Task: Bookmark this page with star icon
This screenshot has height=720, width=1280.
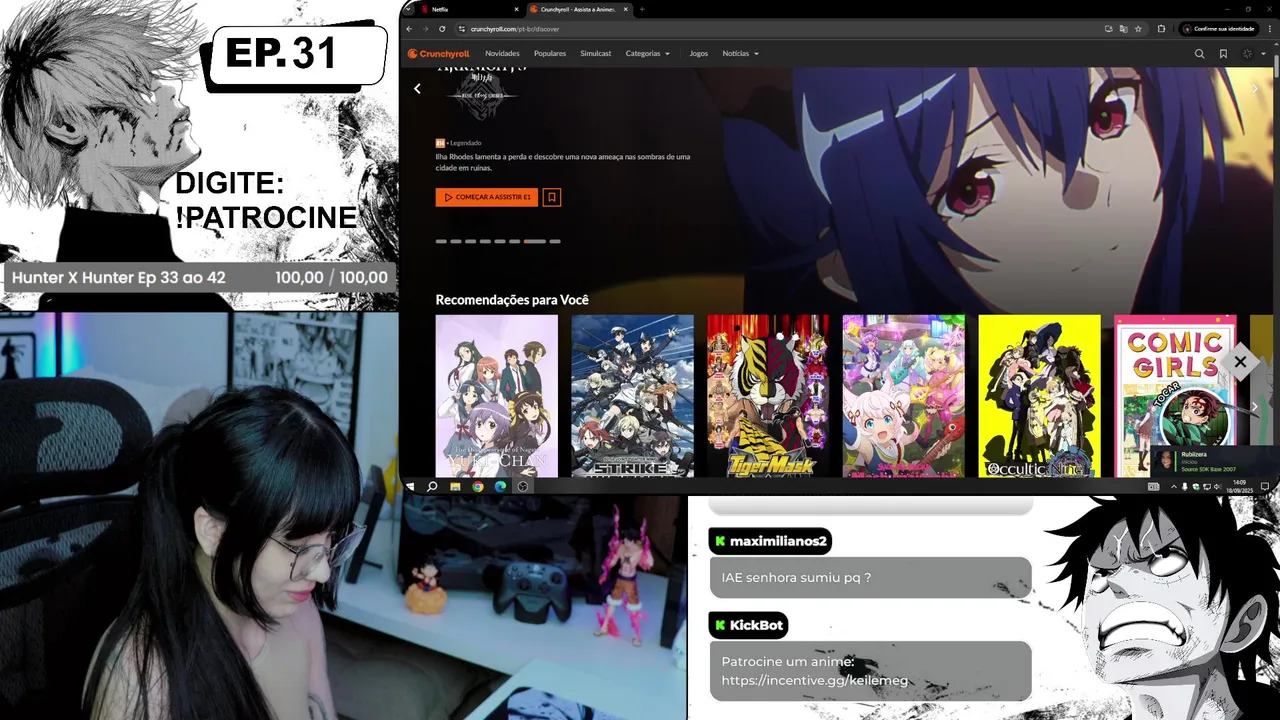Action: [1138, 29]
